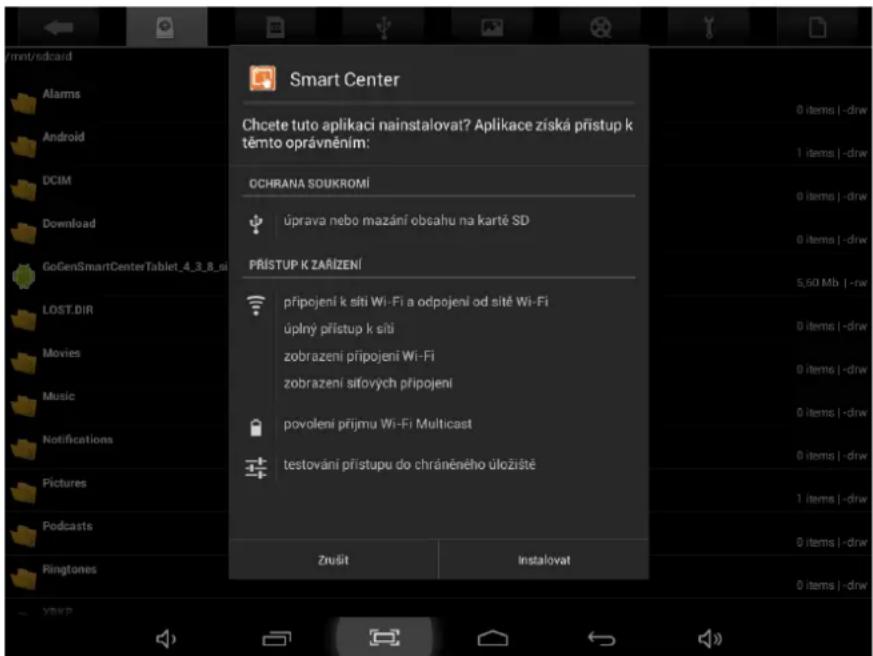Tap the Ringtones folder icon

click(x=23, y=579)
